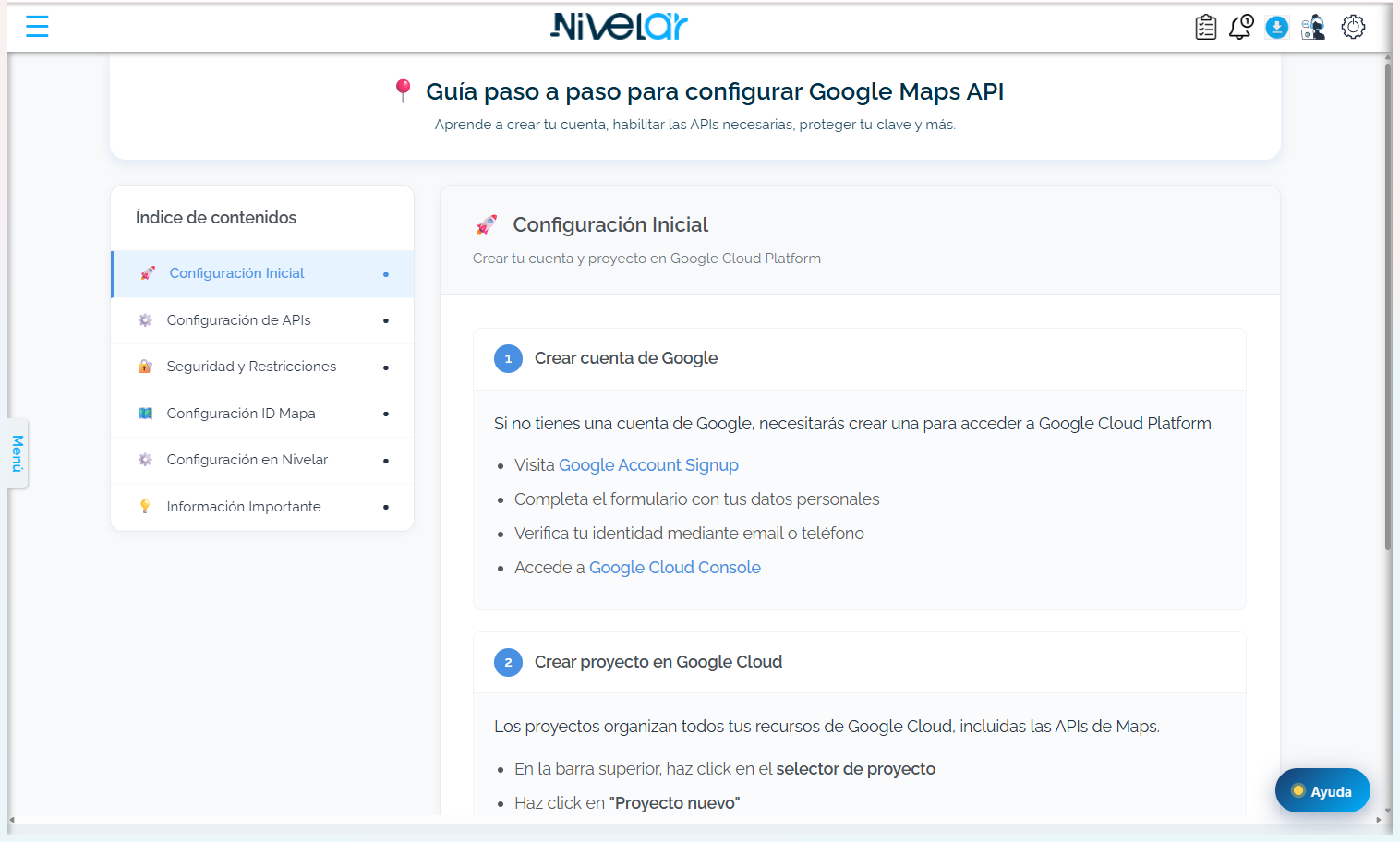The image size is (1400, 842).
Task: Click the power gear icon
Action: pos(1353,27)
